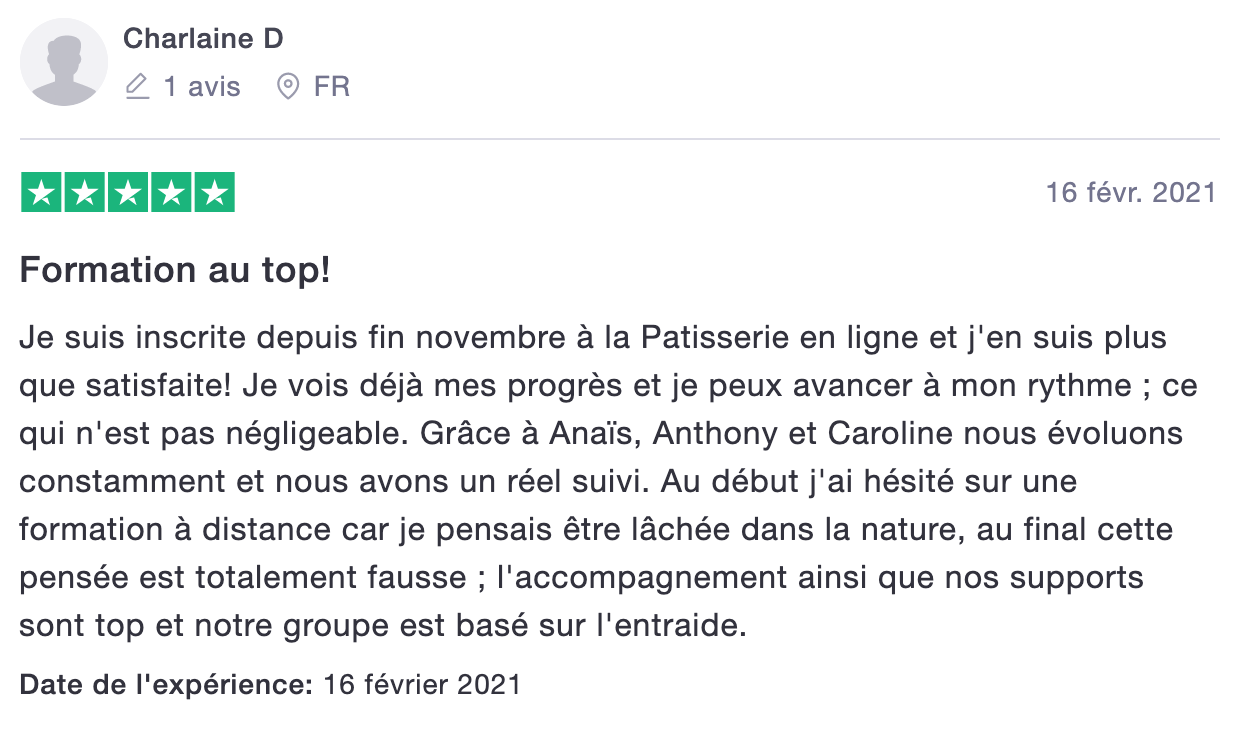Viewport: 1244px width, 730px height.
Task: Click the fourth green rating star
Action: coord(171,192)
